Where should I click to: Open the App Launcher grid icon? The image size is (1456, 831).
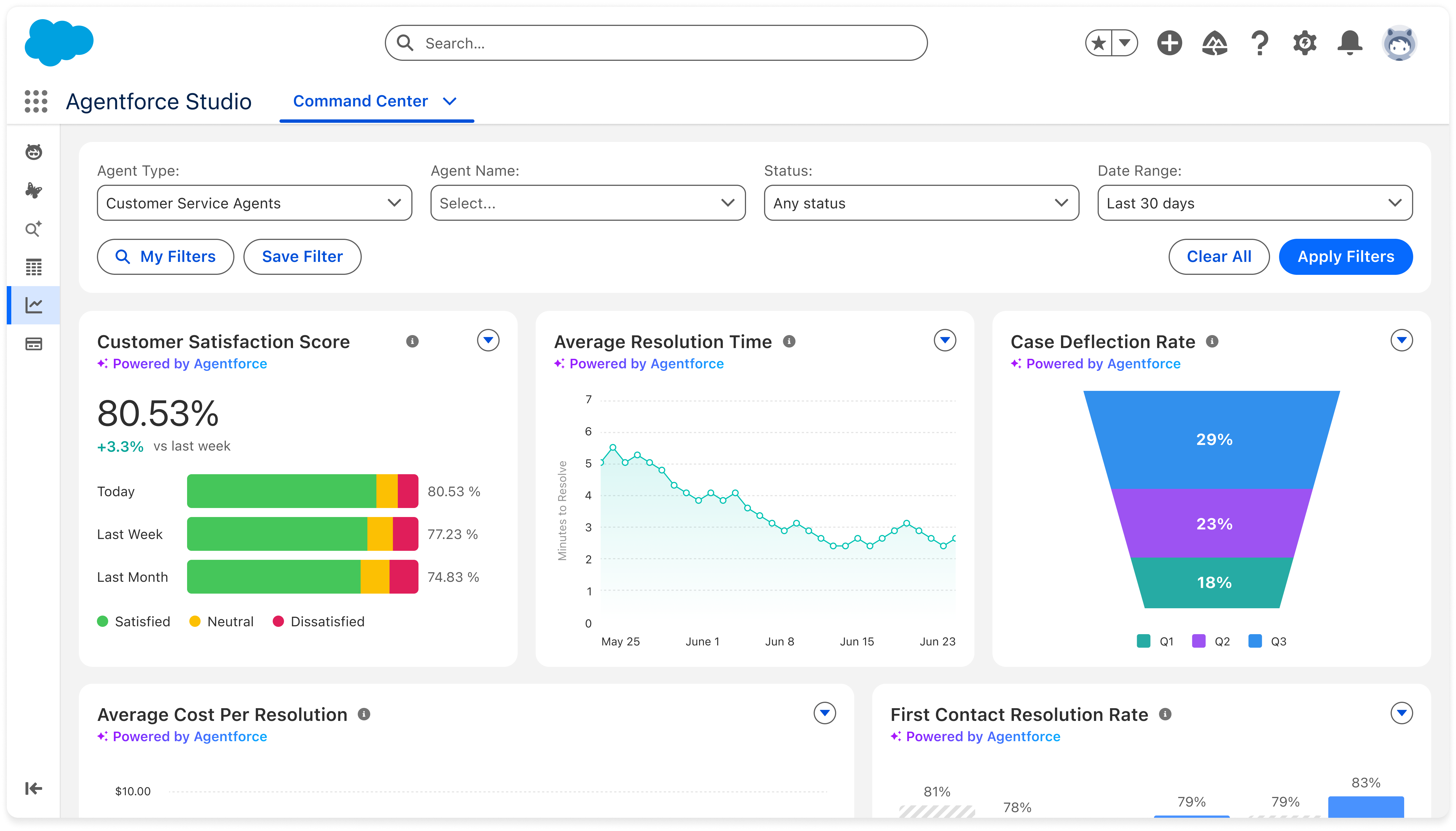36,102
